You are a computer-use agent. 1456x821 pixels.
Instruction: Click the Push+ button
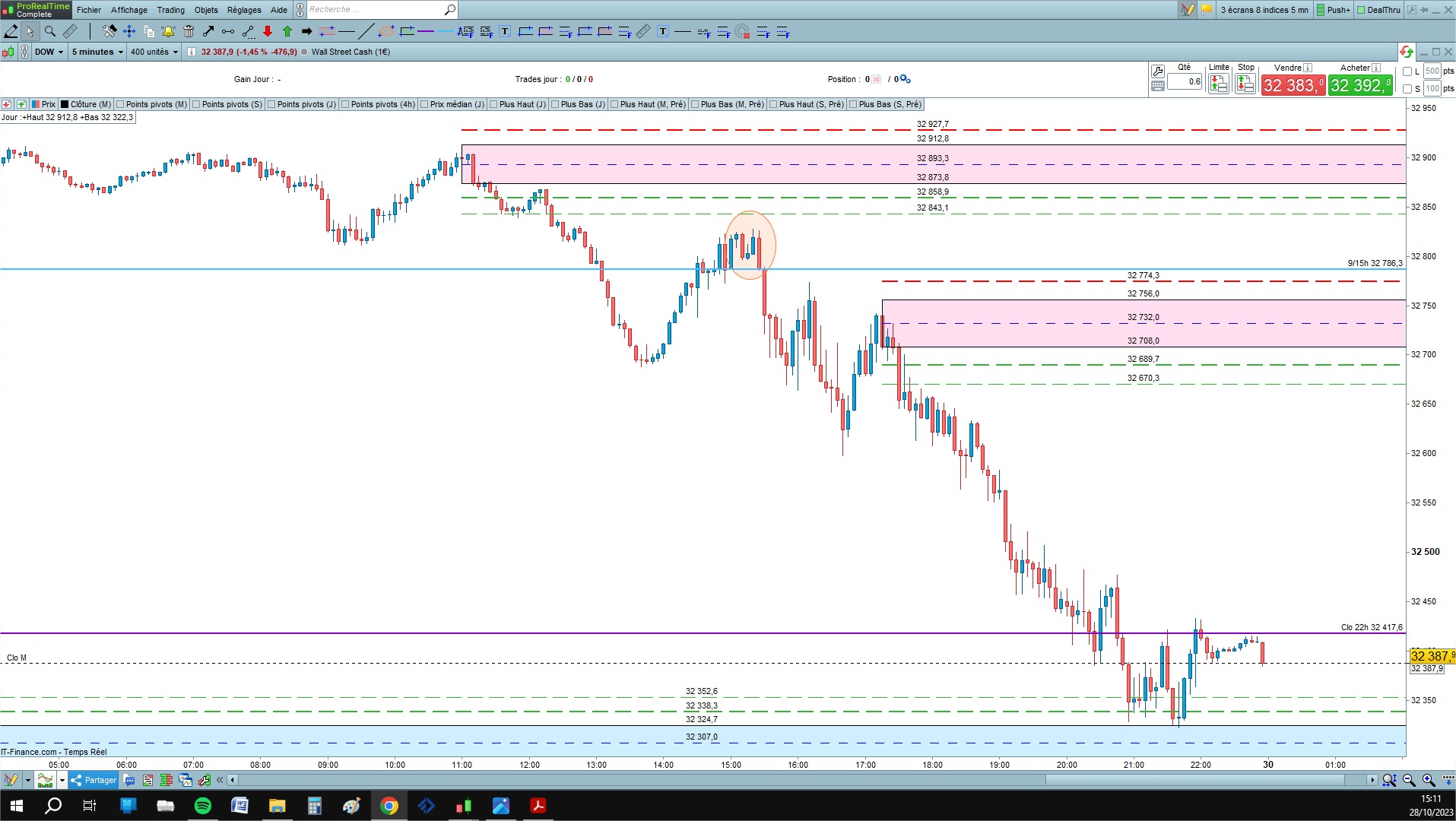tap(1334, 10)
